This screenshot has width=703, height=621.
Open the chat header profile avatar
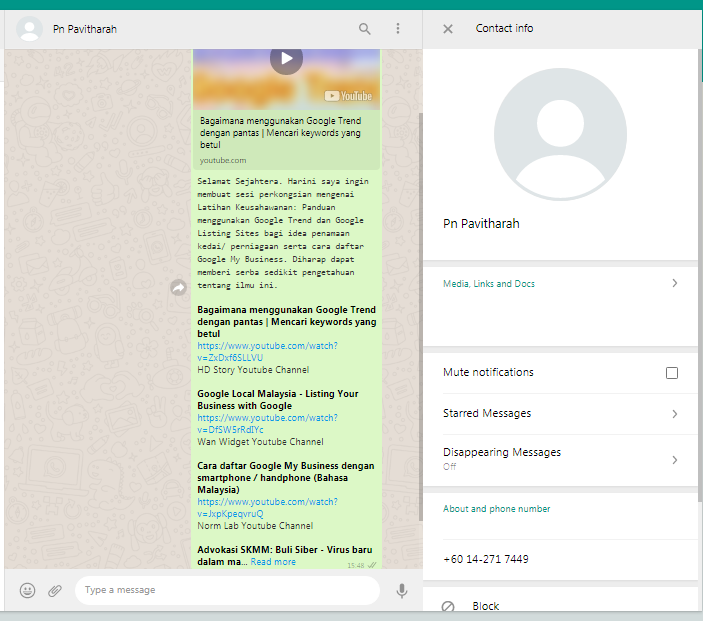tap(30, 29)
